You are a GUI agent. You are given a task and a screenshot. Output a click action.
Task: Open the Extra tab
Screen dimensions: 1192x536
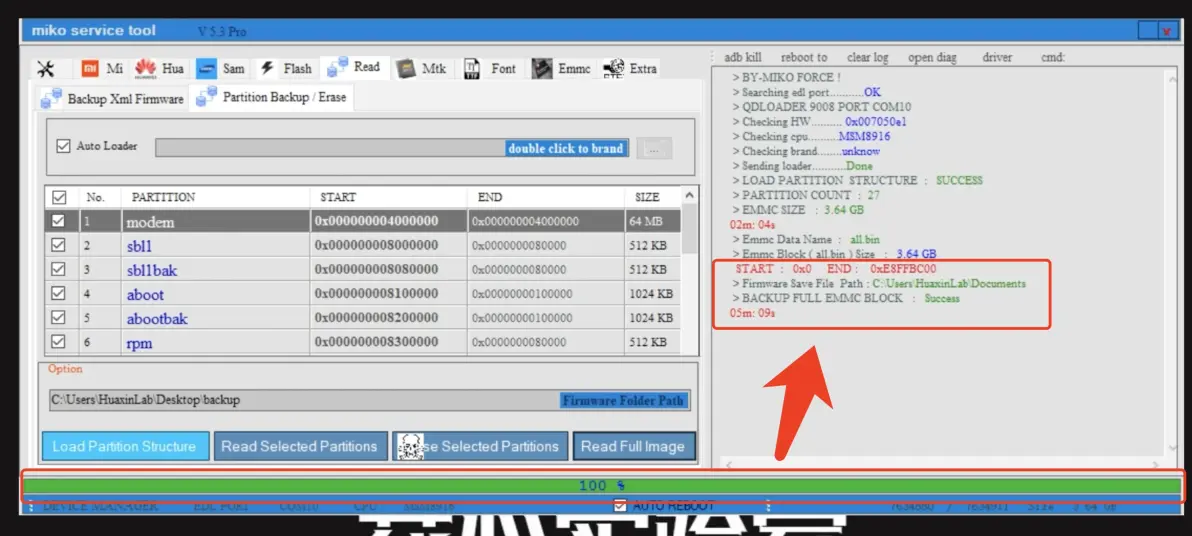630,69
